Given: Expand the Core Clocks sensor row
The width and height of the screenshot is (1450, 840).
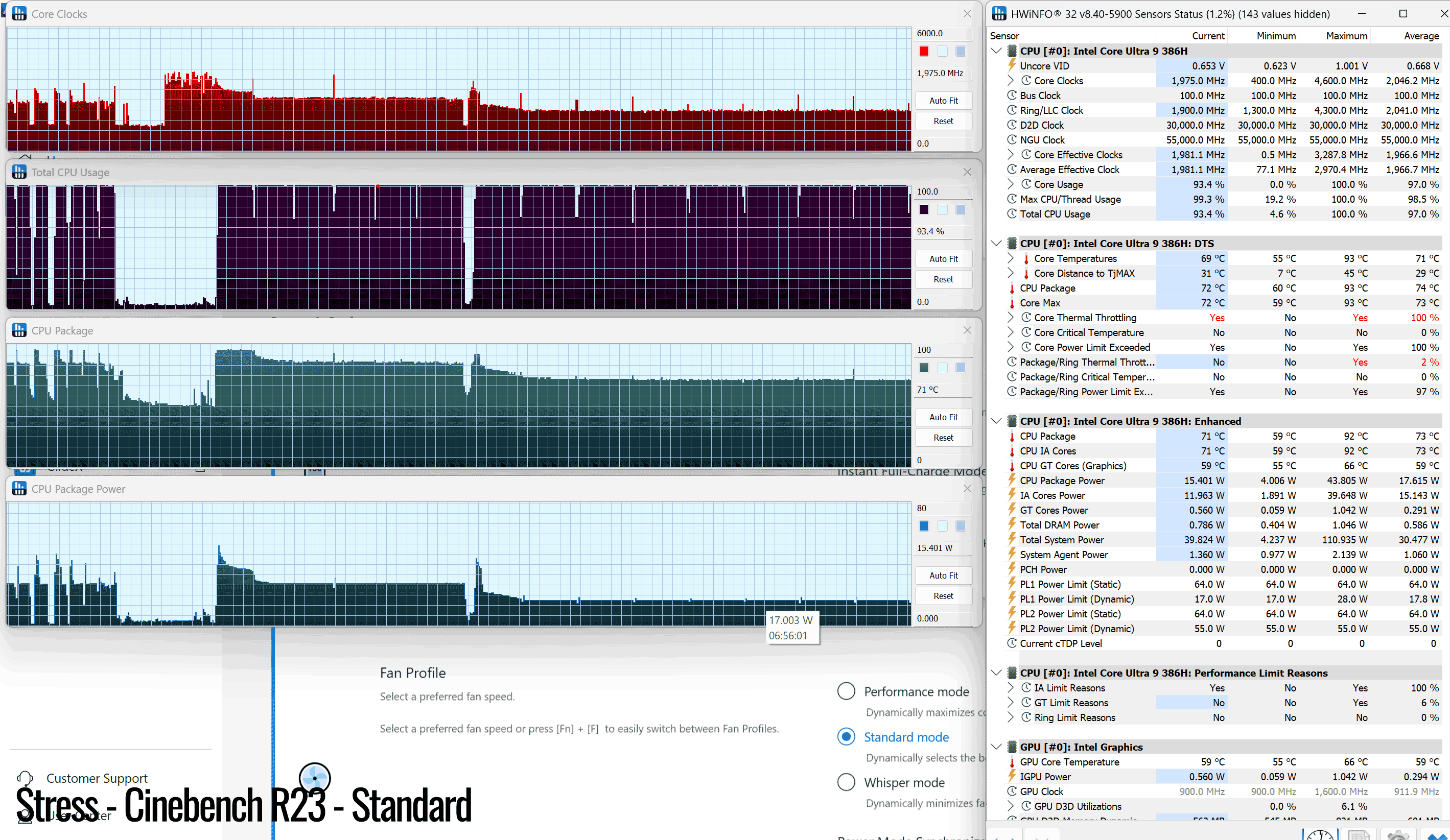Looking at the screenshot, I should 1011,81.
